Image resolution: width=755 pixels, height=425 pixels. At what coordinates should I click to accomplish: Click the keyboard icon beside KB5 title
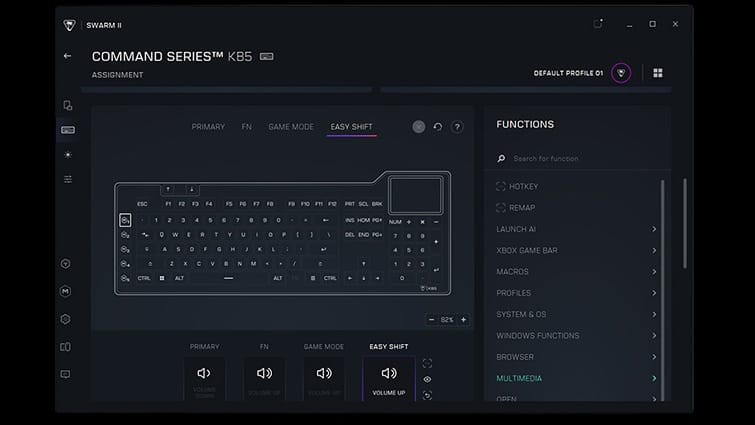point(266,56)
